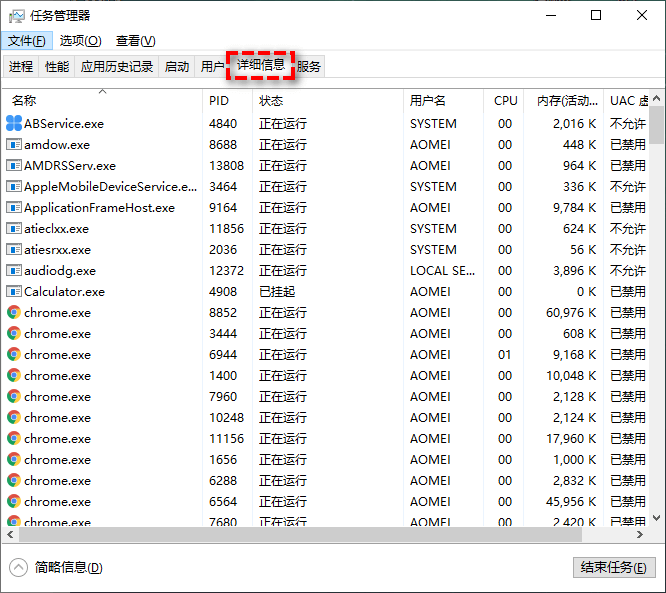This screenshot has width=666, height=593.
Task: Click the horizontal scrollbar thumb
Action: 300,535
